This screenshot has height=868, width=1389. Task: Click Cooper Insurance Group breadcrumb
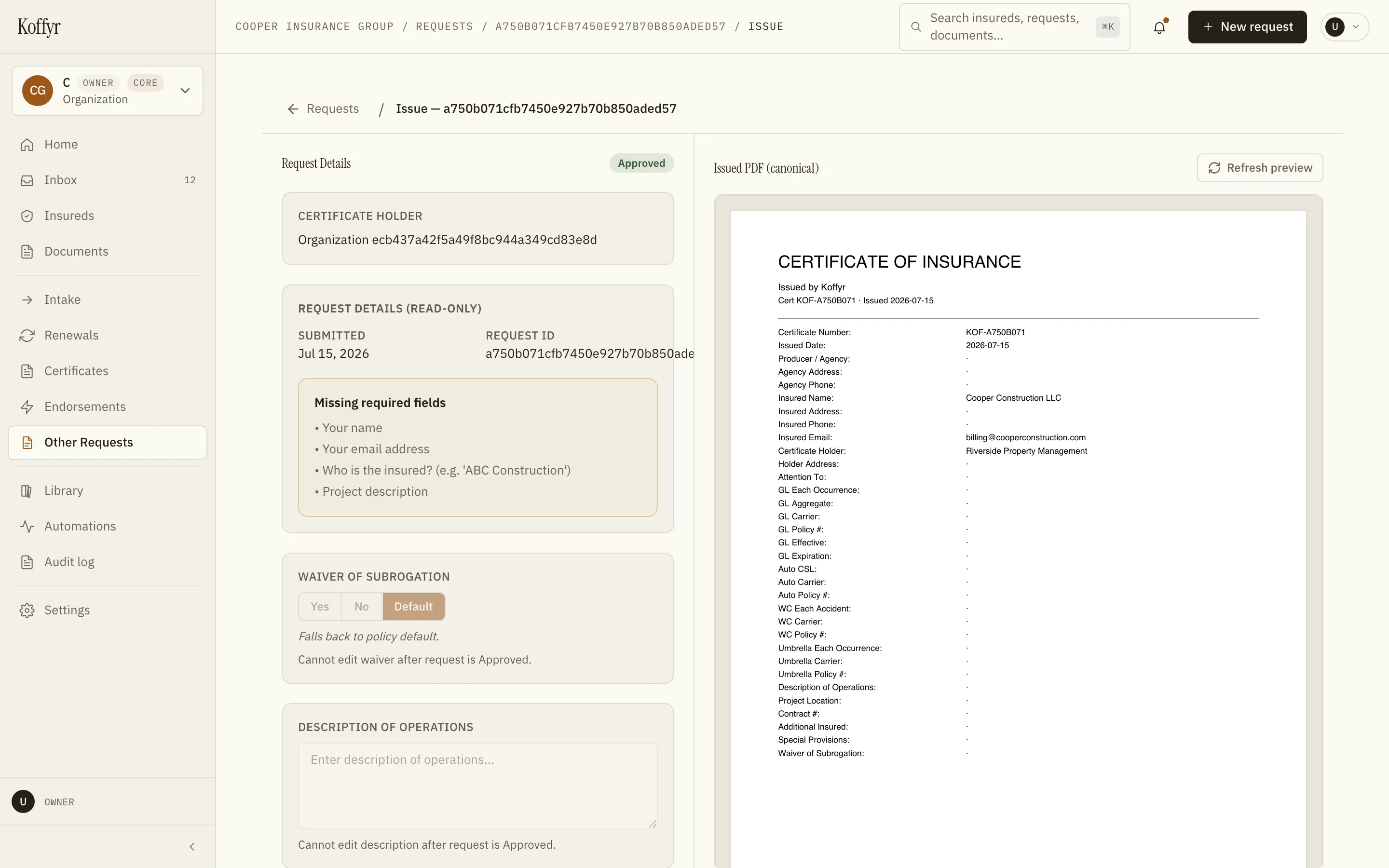314,27
